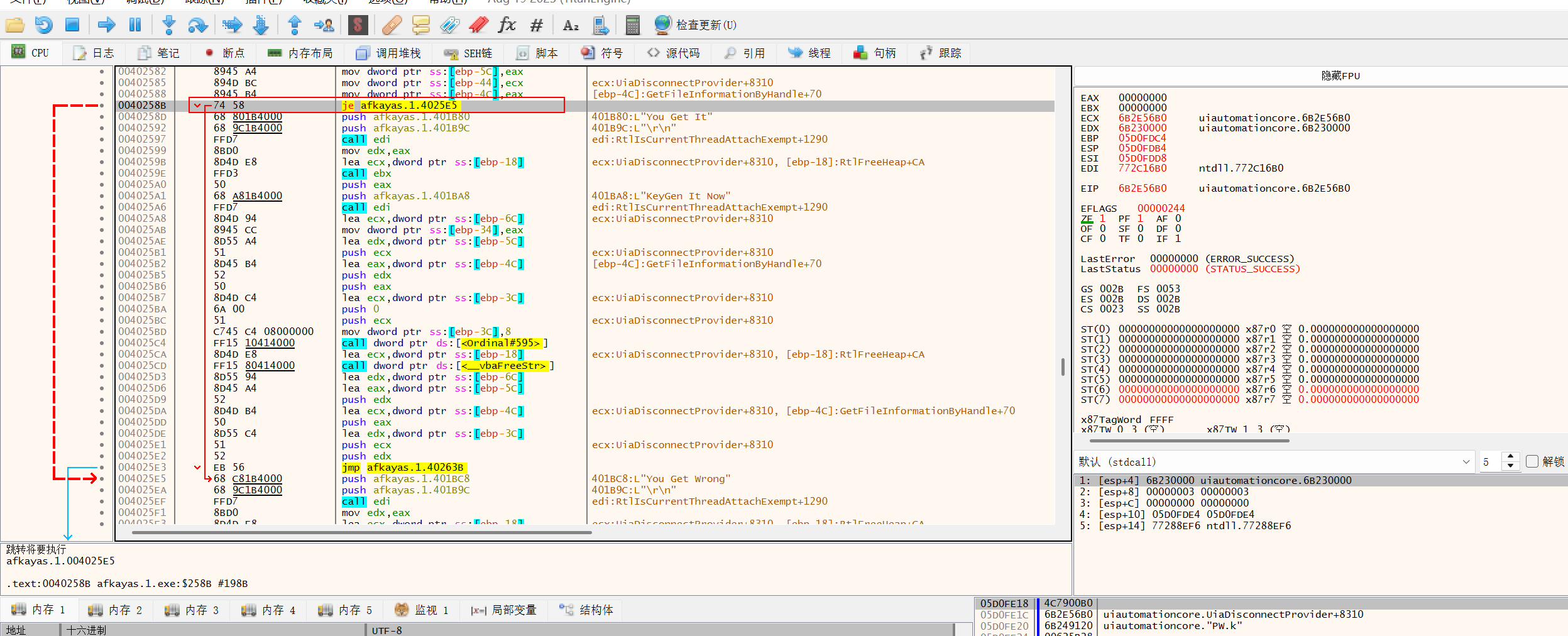Switch to the 调用堆栈 call stack tab
Viewport: 1568px width, 636px height.
tap(388, 53)
